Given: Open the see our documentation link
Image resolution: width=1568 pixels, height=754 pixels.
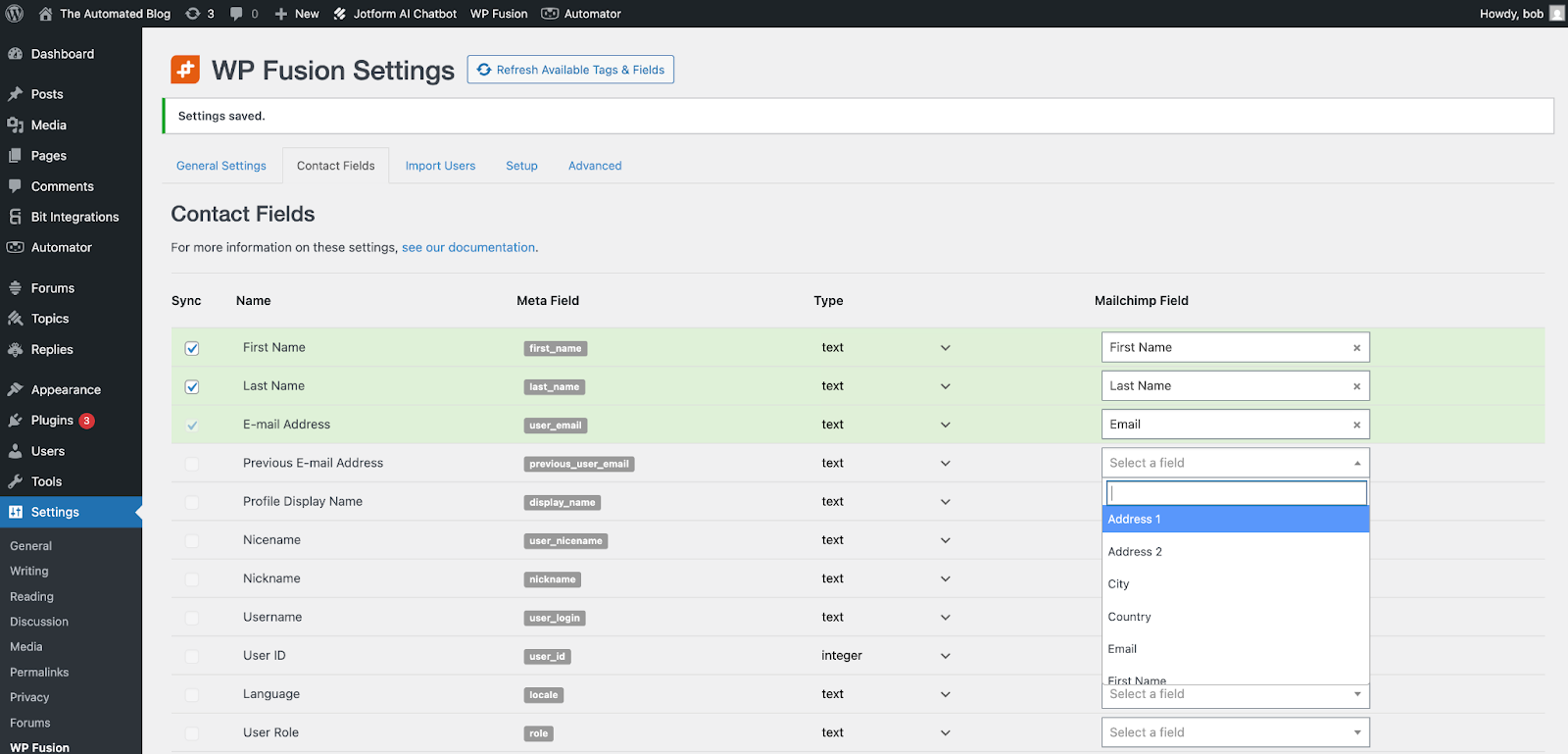Looking at the screenshot, I should coord(468,247).
